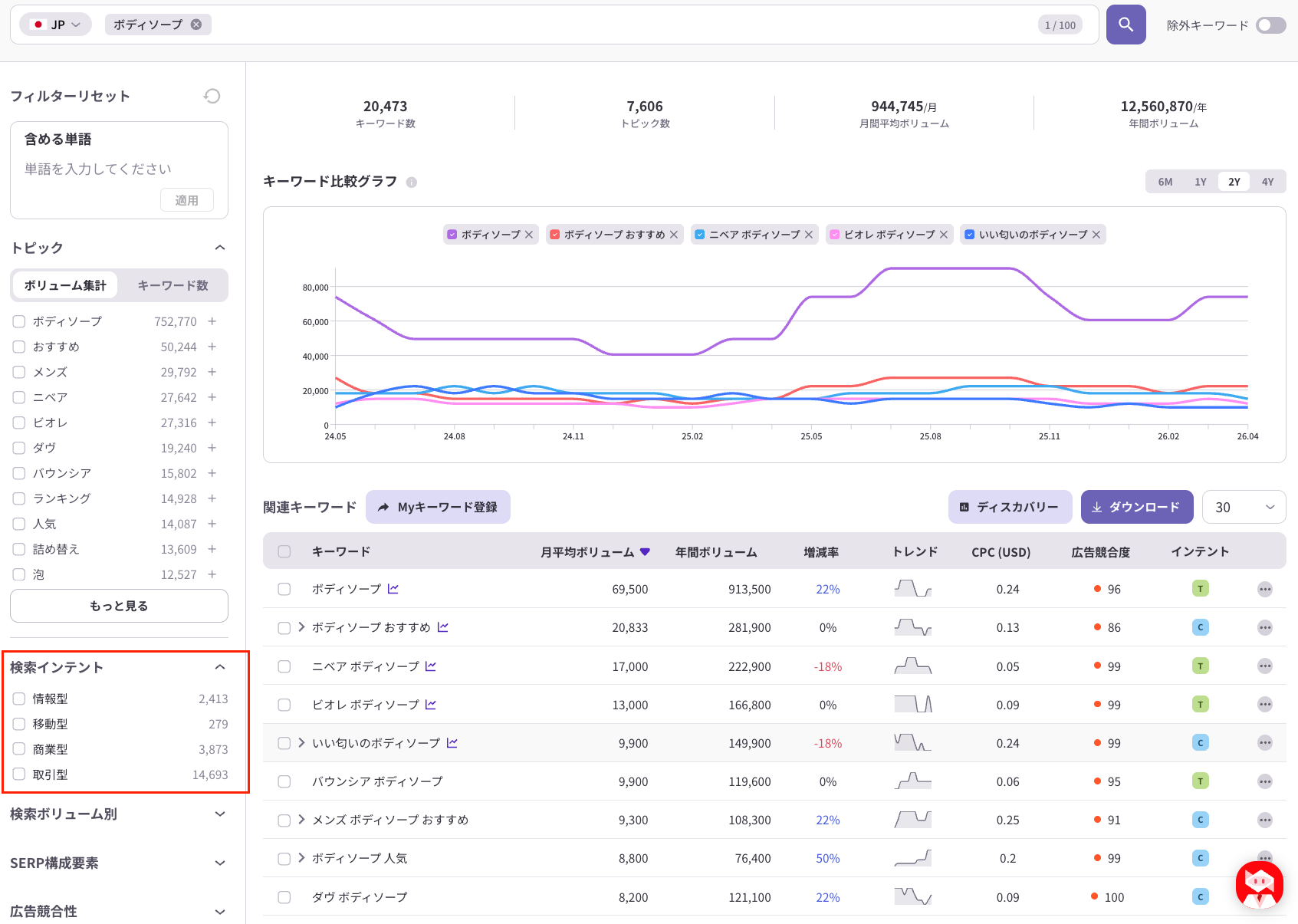Viewport: 1298px width, 924px height.
Task: Click the purple search magnifier button
Action: tap(1125, 25)
